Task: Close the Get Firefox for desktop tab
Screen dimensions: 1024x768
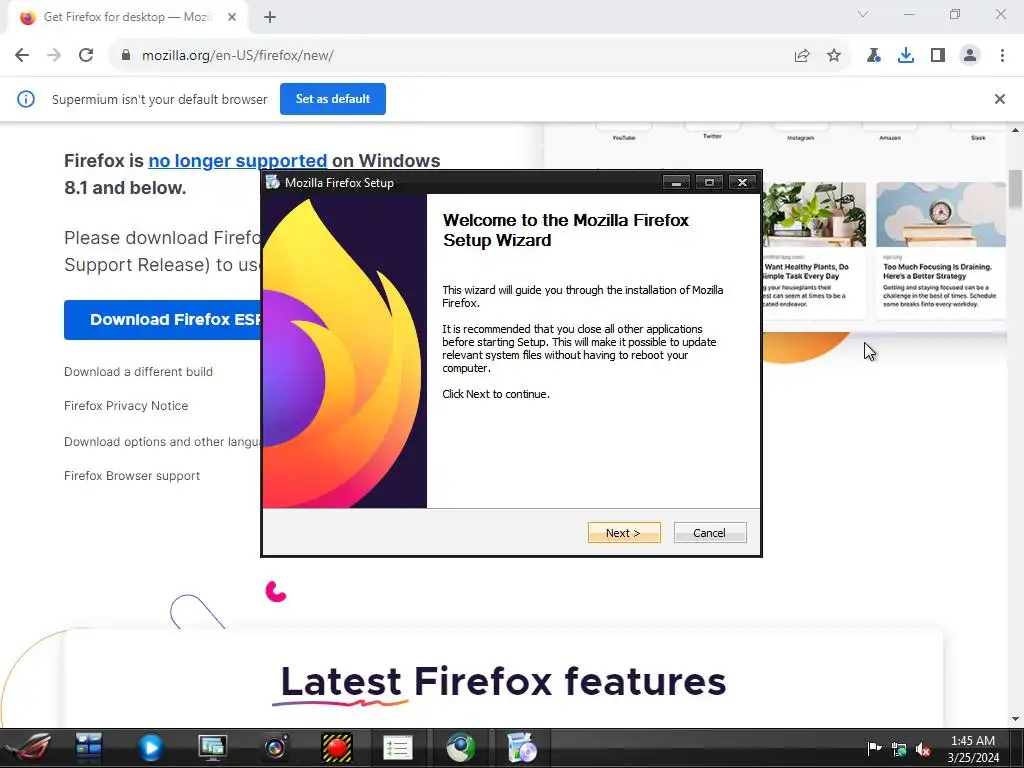Action: click(x=232, y=18)
